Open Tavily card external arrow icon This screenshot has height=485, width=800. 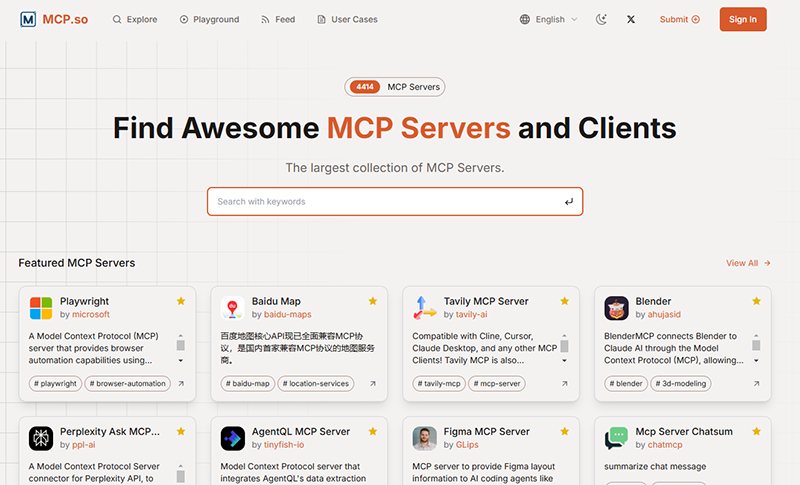565,384
